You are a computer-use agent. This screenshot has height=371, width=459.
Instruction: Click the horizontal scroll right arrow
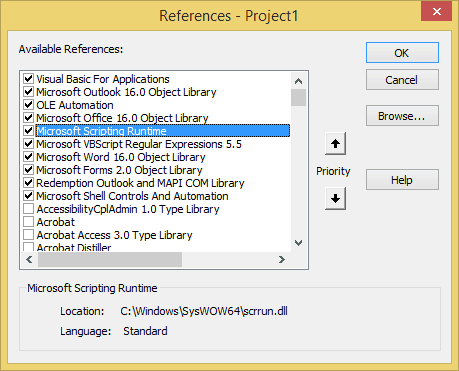click(x=282, y=259)
